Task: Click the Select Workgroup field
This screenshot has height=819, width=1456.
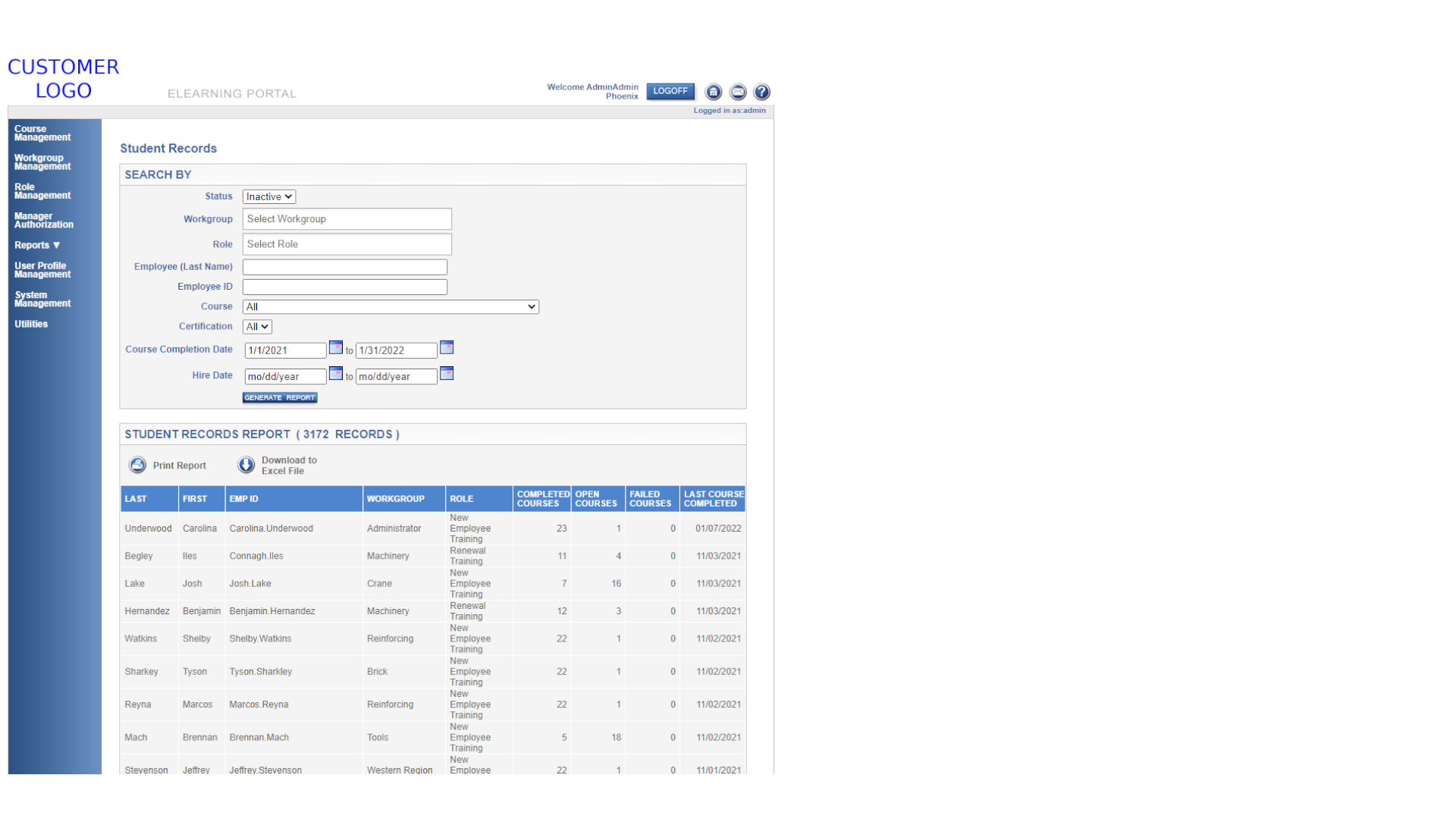Action: point(347,219)
